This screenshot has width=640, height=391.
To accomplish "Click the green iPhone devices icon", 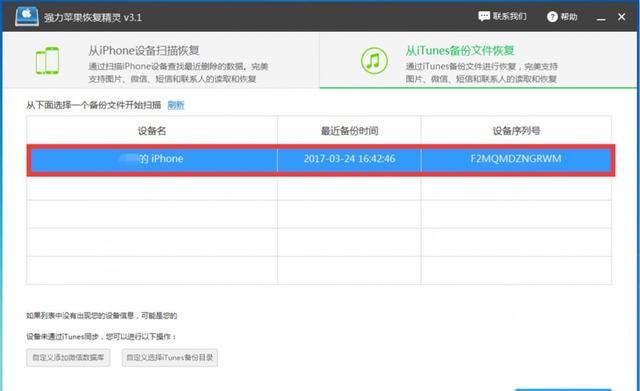I will (x=47, y=61).
